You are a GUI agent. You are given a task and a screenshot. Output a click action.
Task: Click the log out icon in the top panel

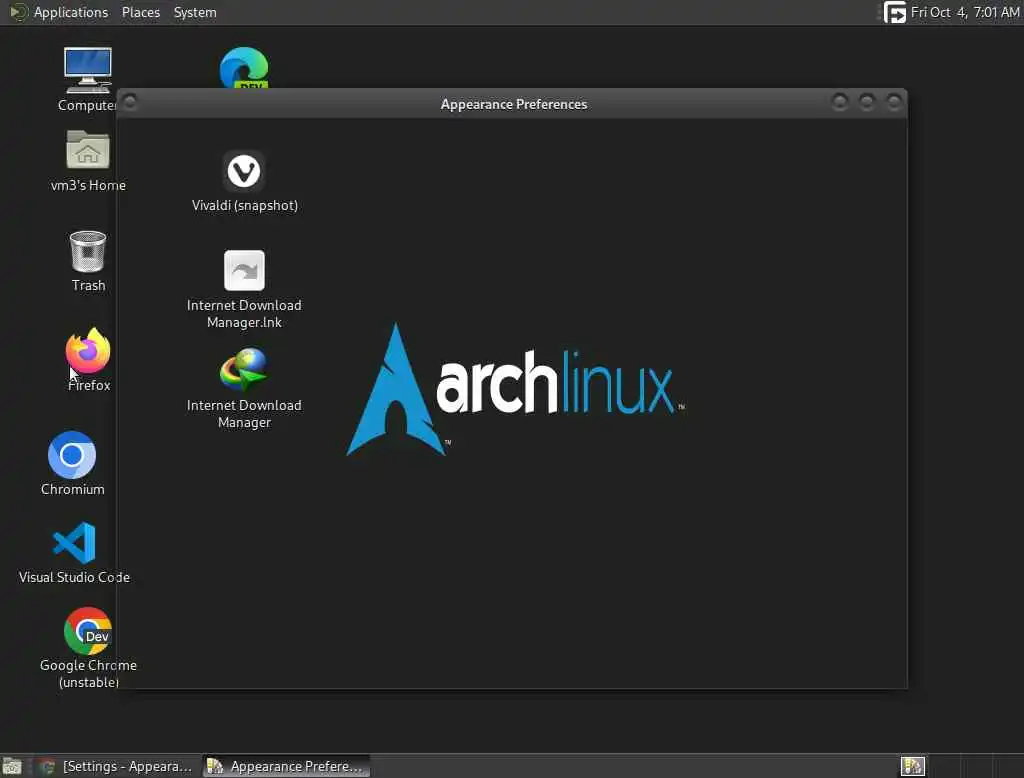[895, 12]
